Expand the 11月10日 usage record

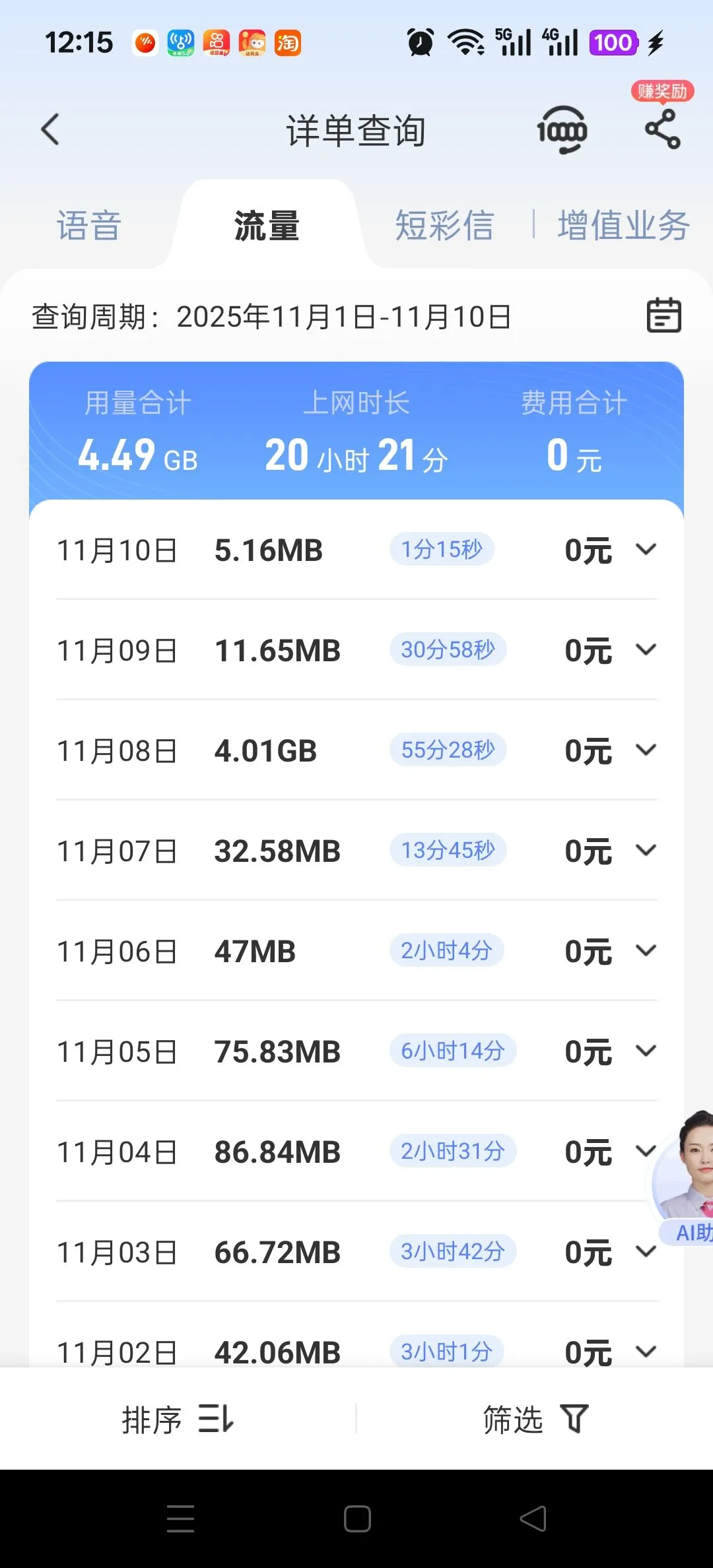[646, 549]
